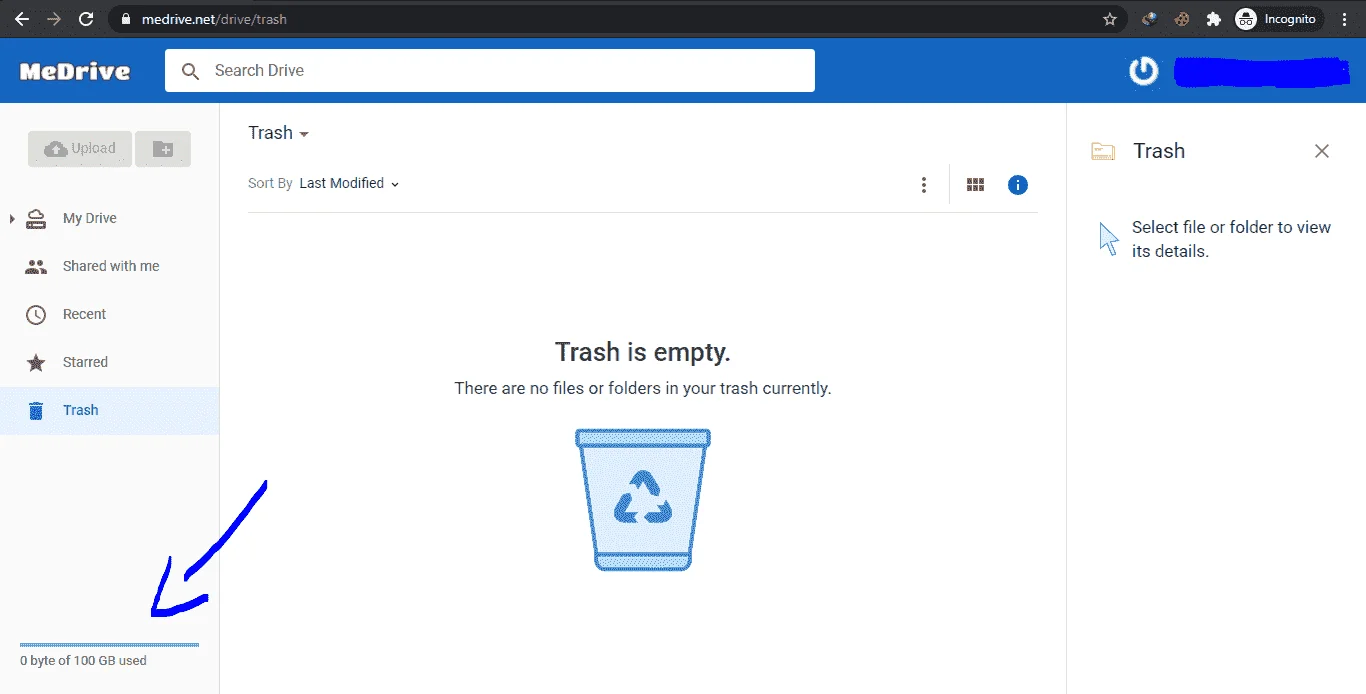Click the Recent clock icon
This screenshot has height=694, width=1366.
[x=36, y=315]
